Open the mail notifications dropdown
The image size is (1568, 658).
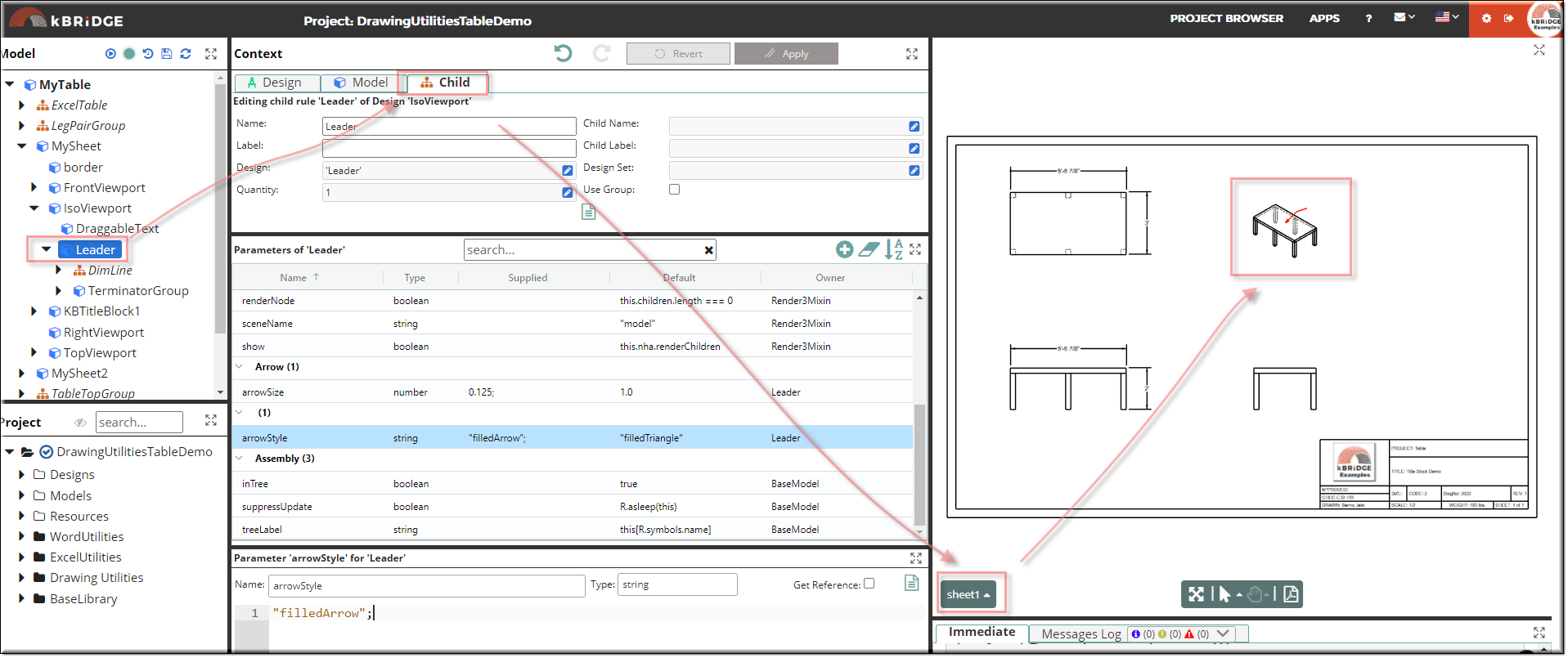click(x=1404, y=17)
